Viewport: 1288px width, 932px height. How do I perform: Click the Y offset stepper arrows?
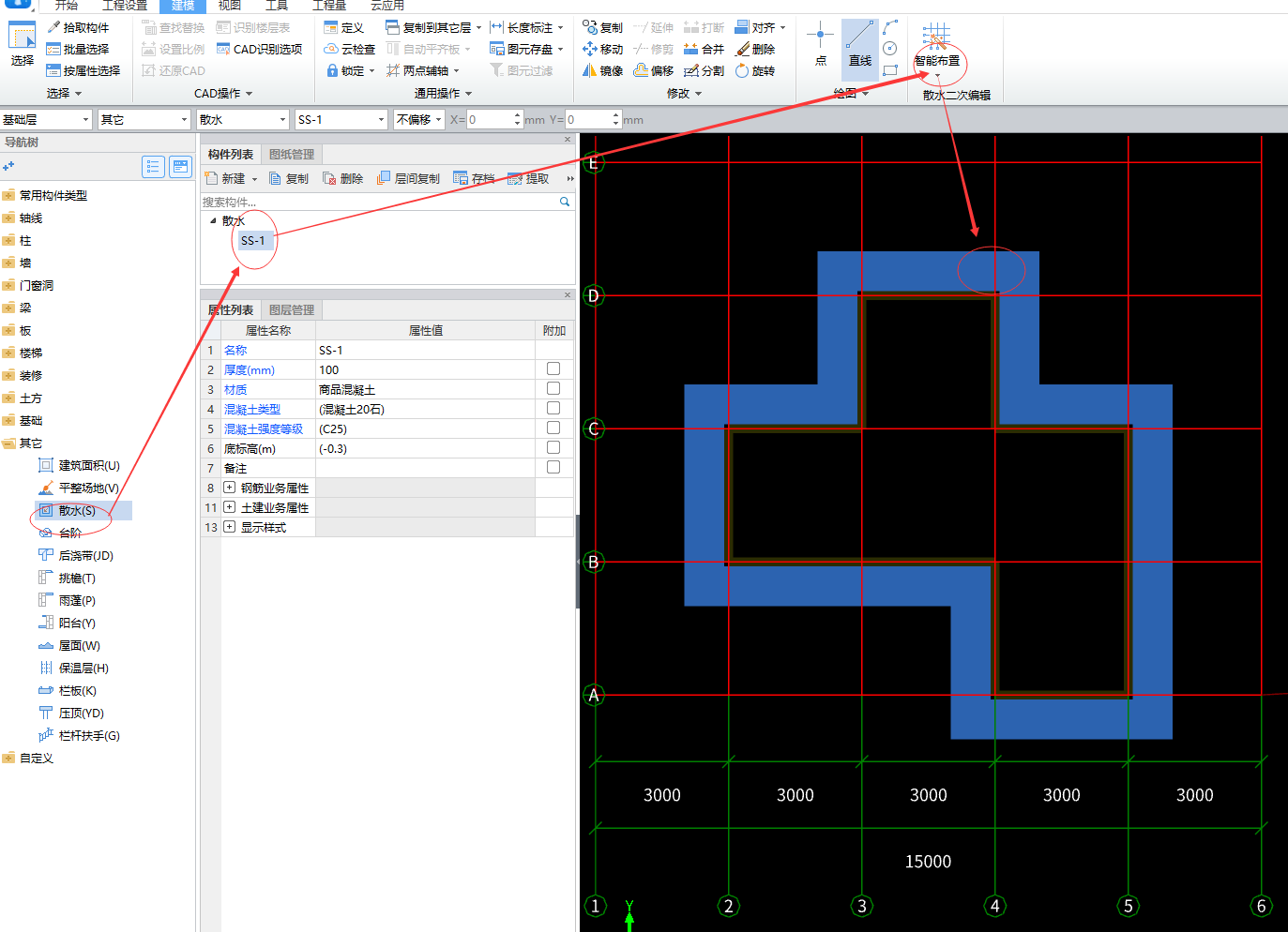pyautogui.click(x=615, y=119)
